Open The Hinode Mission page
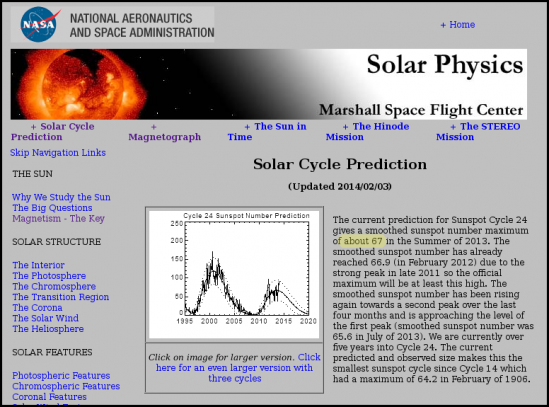549x407 pixels. coord(368,132)
